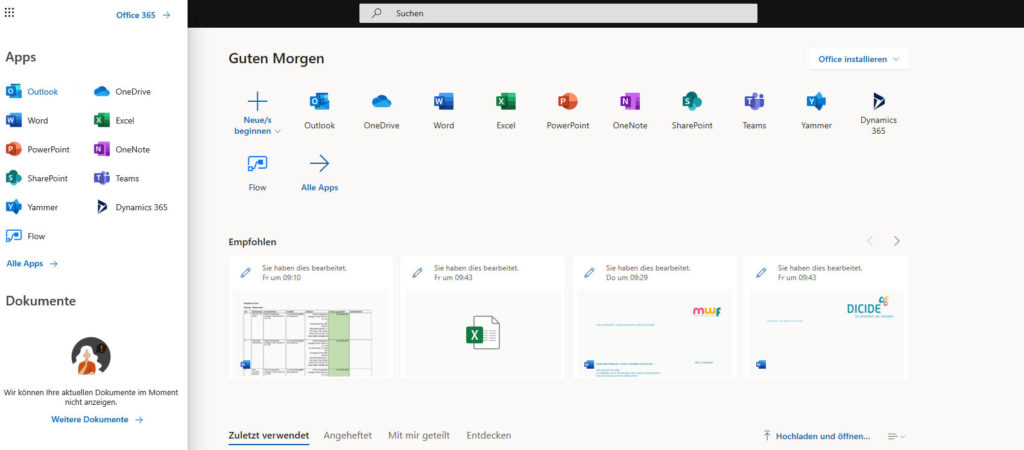Click Weitere Dokumente link
This screenshot has height=450, width=1024.
pos(97,420)
